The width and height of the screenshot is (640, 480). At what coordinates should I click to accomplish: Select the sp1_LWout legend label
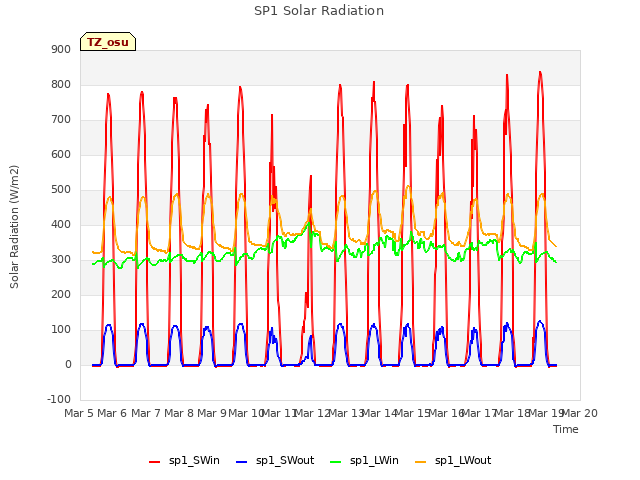pos(463,460)
